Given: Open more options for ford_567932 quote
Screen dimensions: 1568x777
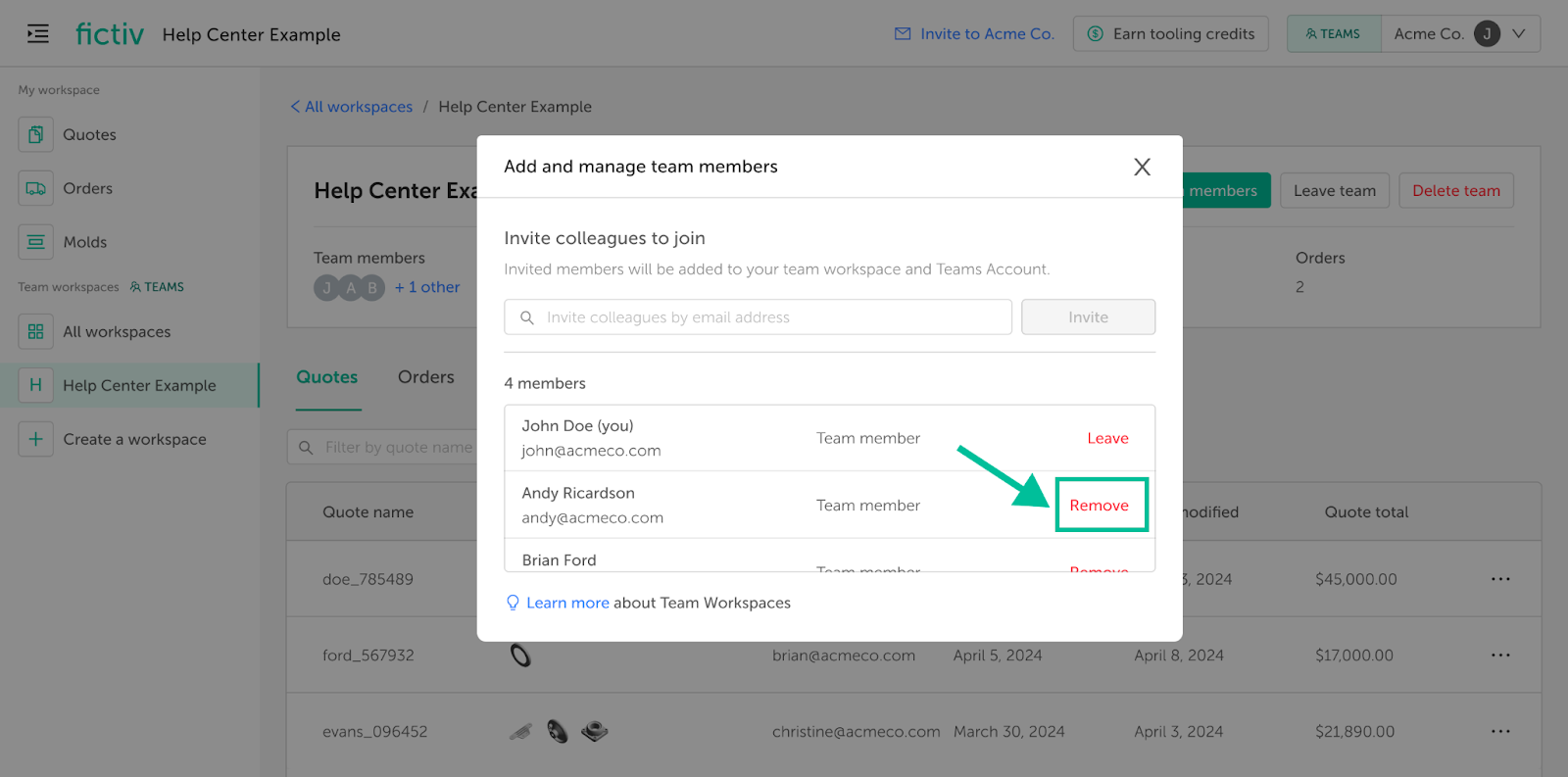Looking at the screenshot, I should pyautogui.click(x=1500, y=655).
